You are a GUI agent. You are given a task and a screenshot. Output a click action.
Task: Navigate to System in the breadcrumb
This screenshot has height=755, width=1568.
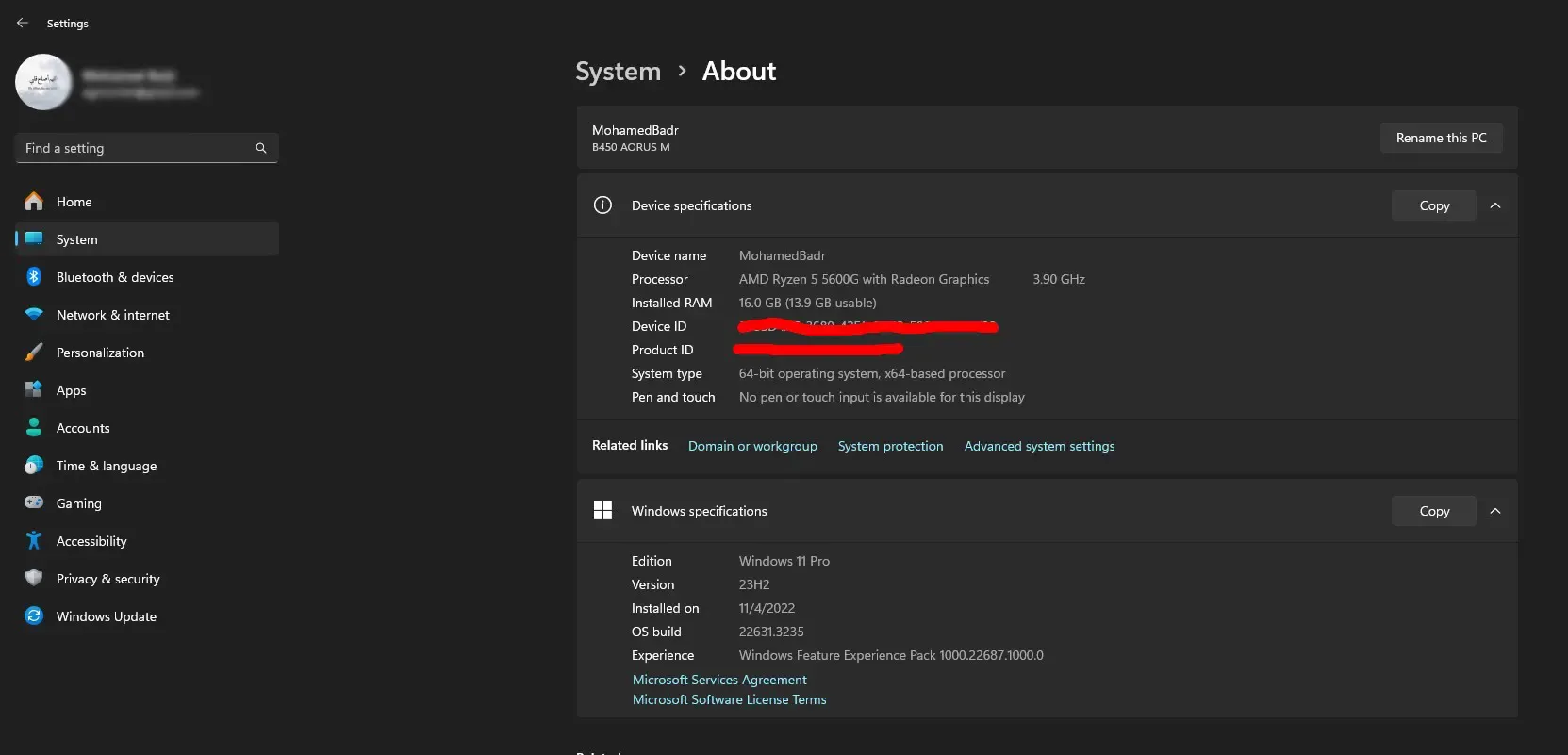619,72
